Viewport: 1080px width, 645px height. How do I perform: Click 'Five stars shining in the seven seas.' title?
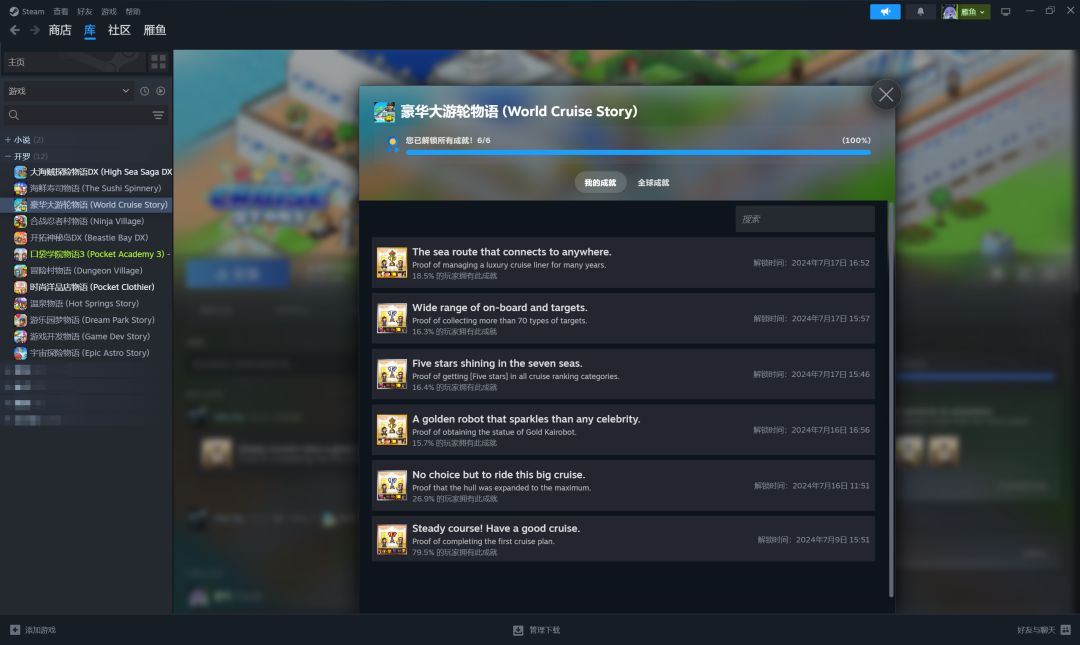[497, 364]
